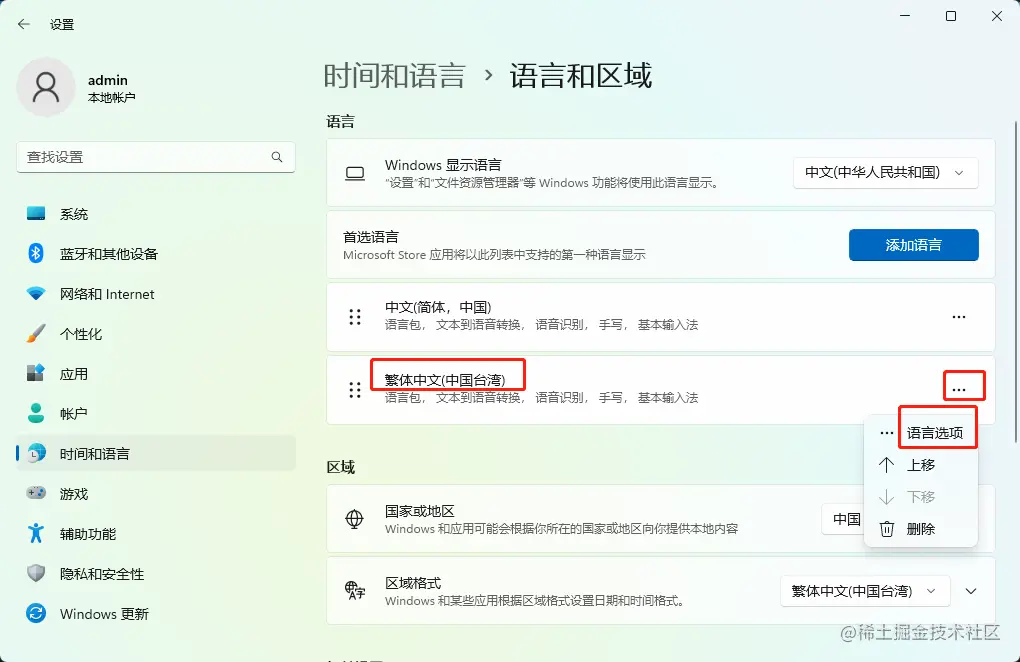
Task: Open 系统 settings category
Action: (156, 214)
